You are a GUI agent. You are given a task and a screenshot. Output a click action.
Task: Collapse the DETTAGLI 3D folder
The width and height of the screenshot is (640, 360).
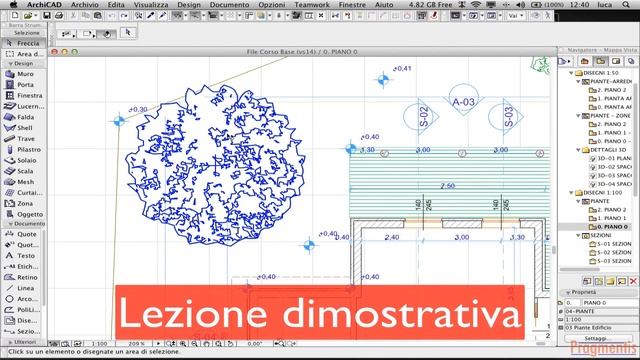coord(578,150)
